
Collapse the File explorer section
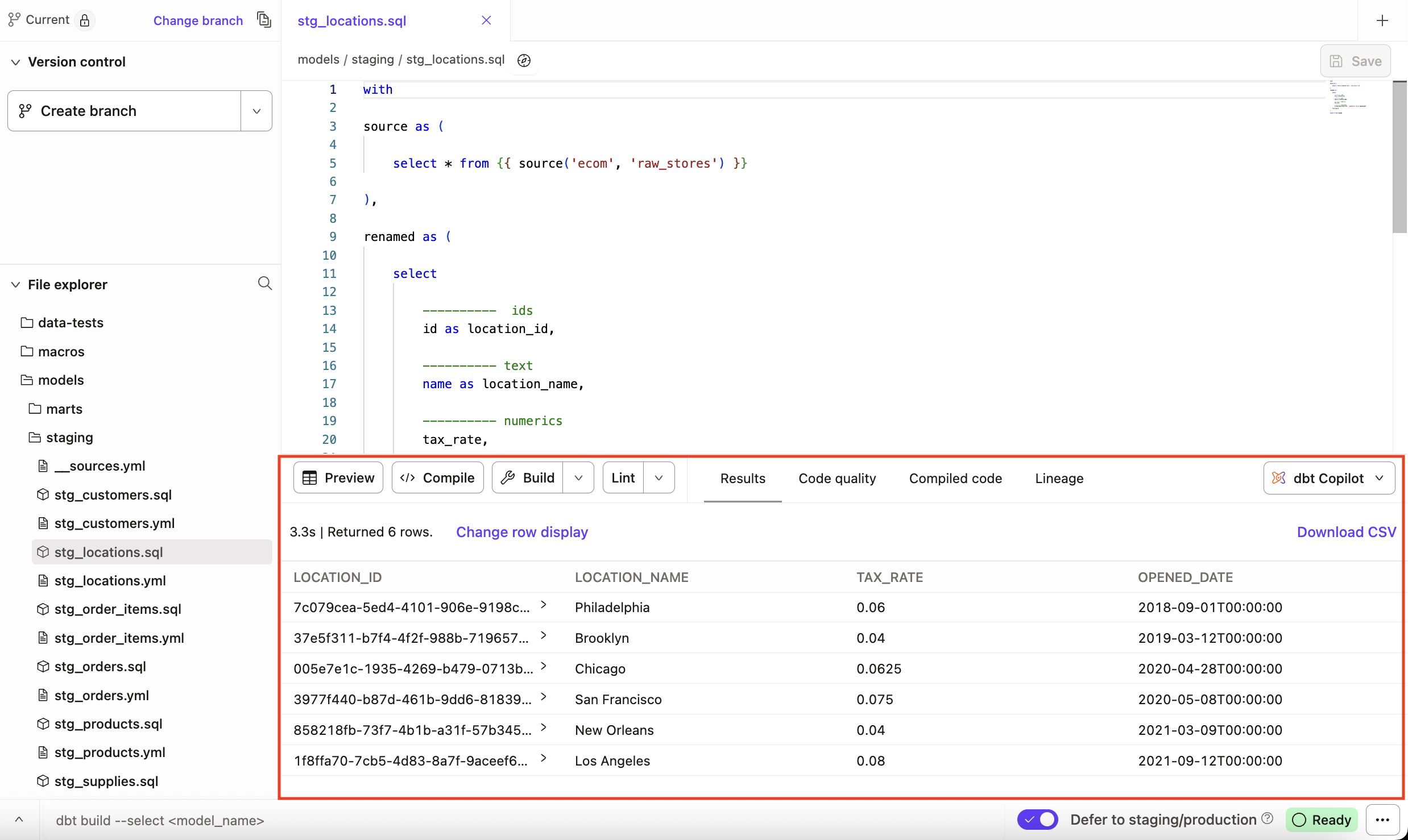pos(15,284)
